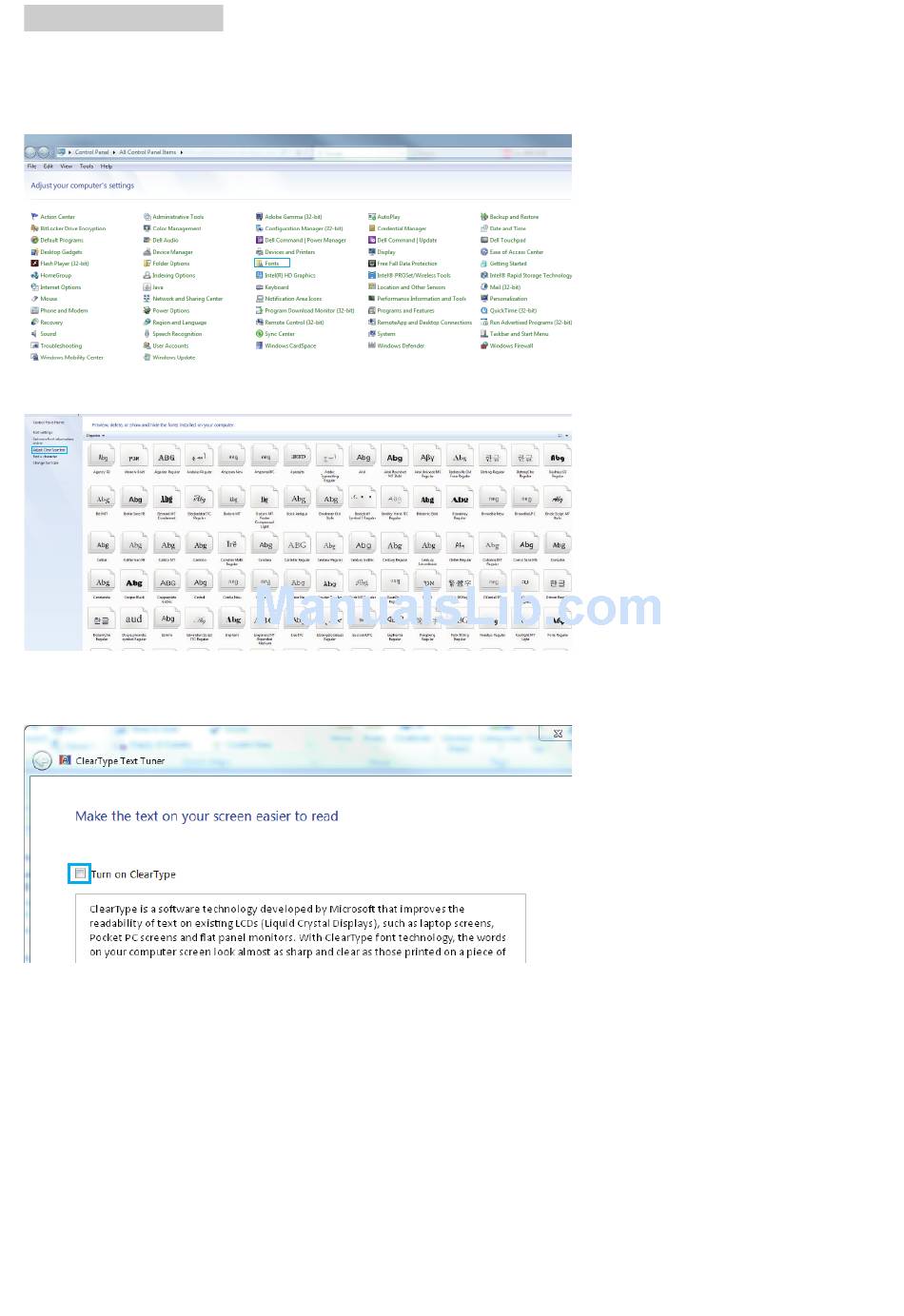Open Personalization settings
This screenshot has height=1316, width=904.
pyautogui.click(x=503, y=299)
